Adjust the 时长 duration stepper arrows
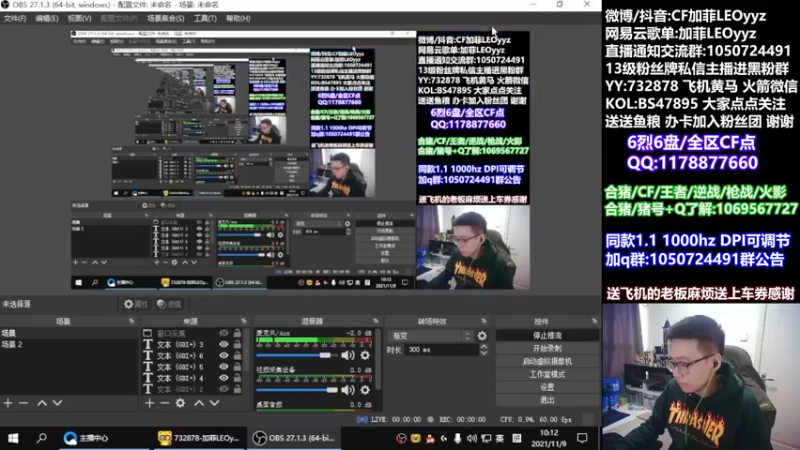This screenshot has height=450, width=800. tap(484, 349)
